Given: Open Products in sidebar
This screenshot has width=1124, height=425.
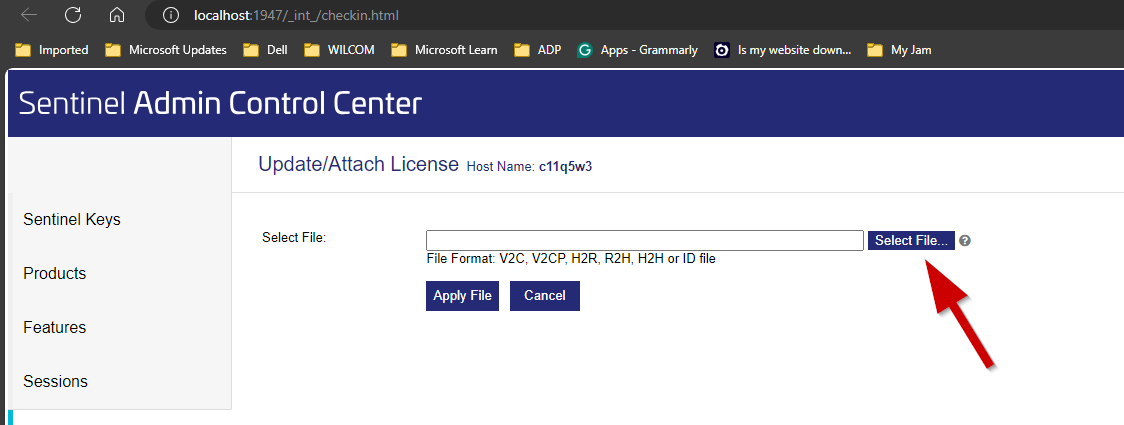Looking at the screenshot, I should [54, 273].
